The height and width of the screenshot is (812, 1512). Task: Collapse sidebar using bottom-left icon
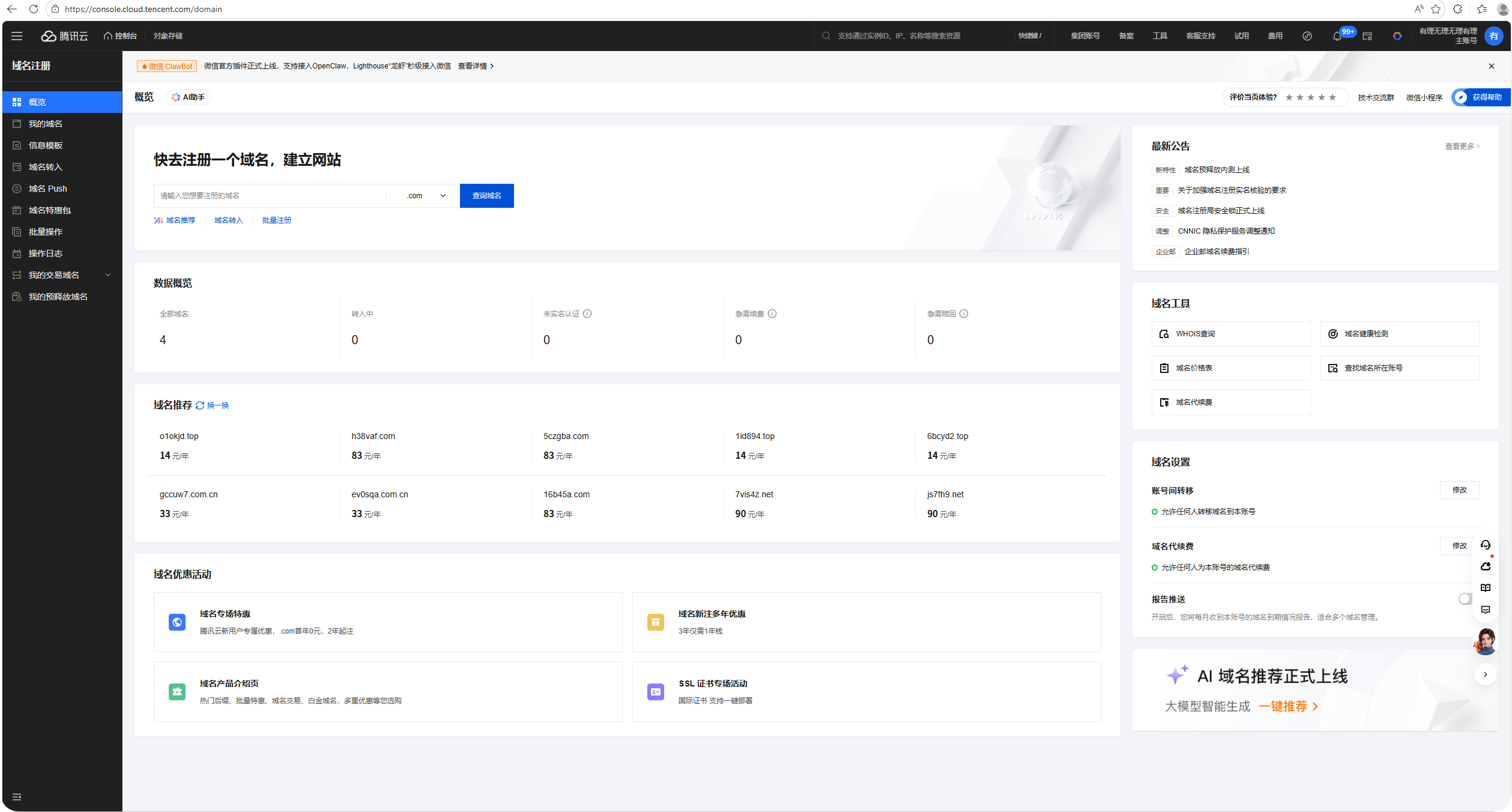[17, 797]
